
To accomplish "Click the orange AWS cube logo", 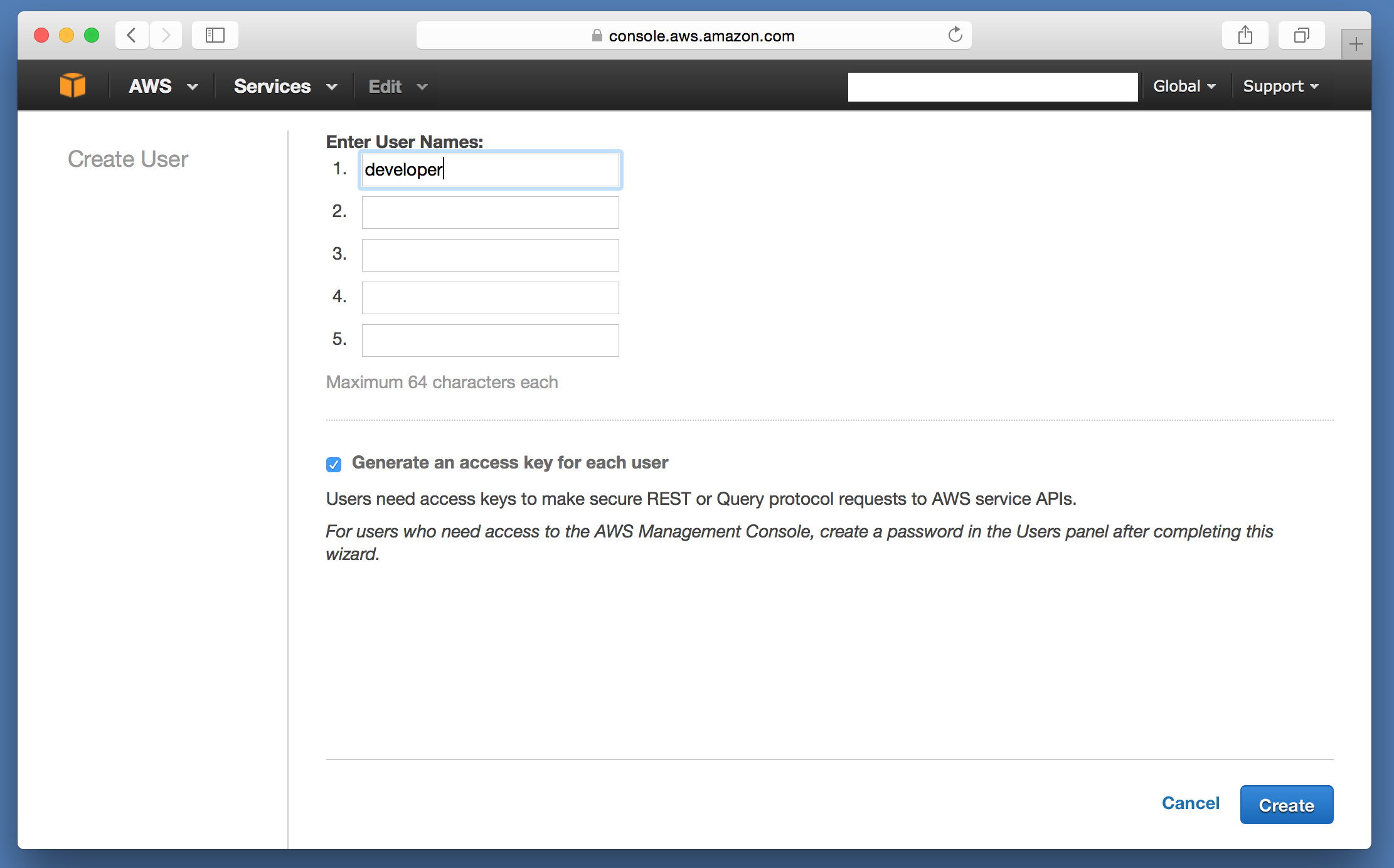I will (x=73, y=85).
